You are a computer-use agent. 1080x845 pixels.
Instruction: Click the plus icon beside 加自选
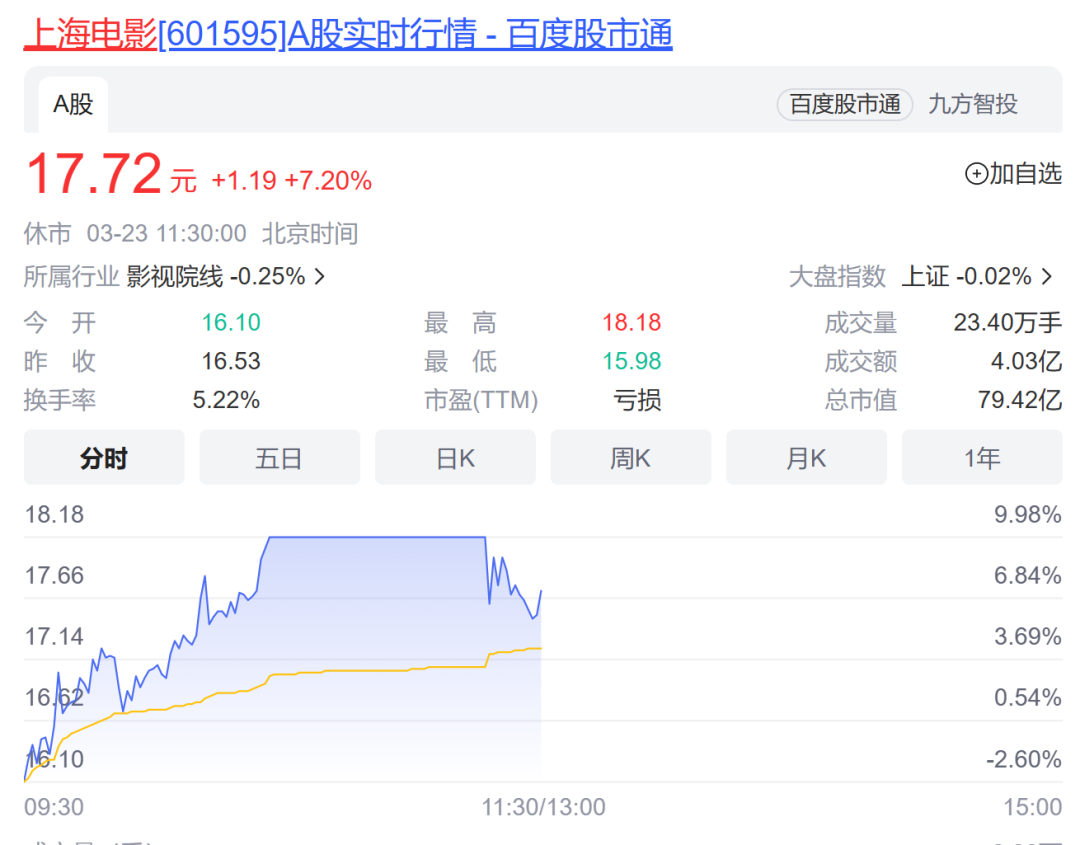coord(976,174)
